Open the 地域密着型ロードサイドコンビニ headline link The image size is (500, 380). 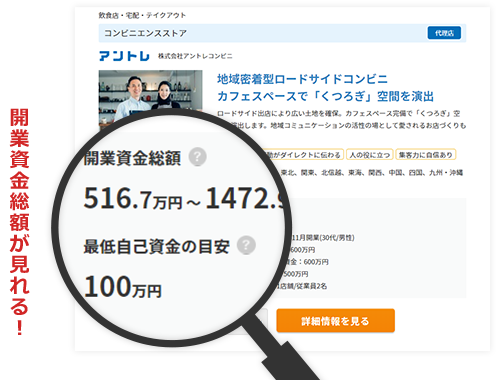click(302, 79)
